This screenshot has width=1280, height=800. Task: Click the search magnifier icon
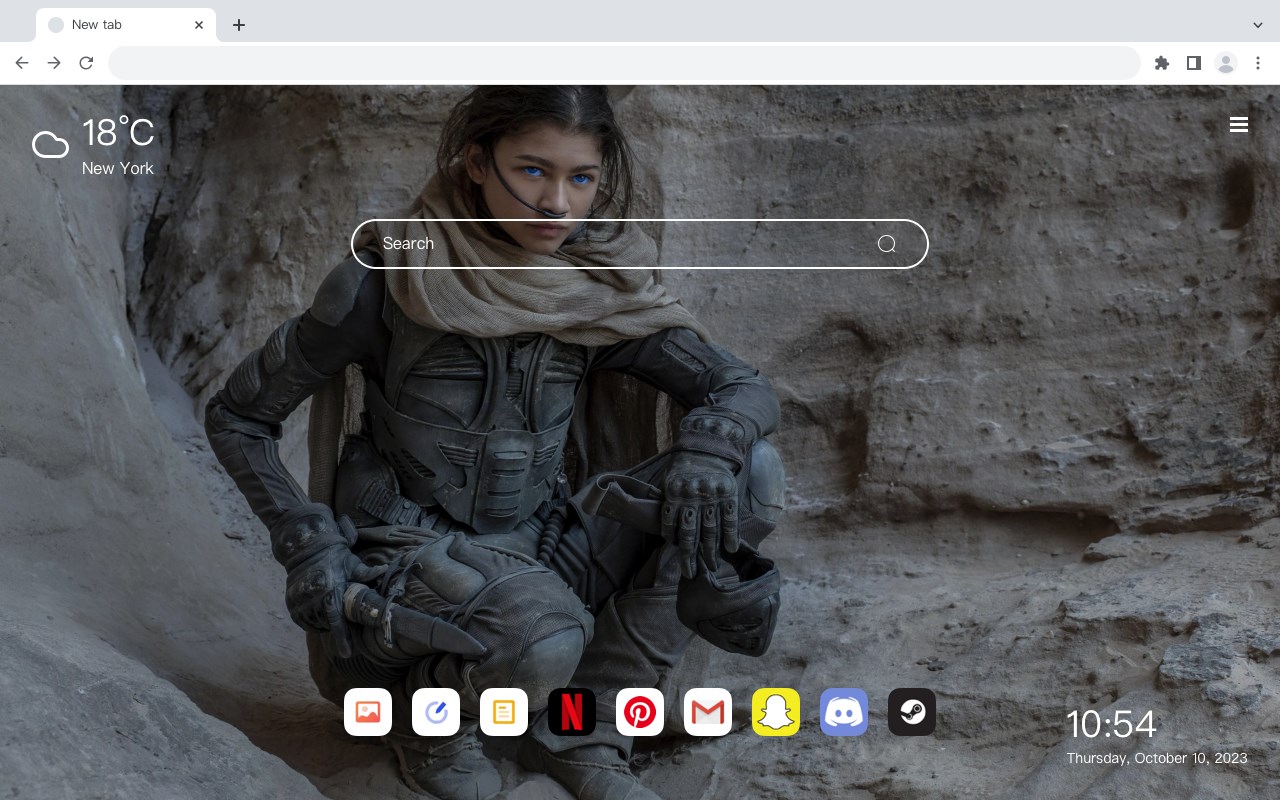pyautogui.click(x=886, y=244)
